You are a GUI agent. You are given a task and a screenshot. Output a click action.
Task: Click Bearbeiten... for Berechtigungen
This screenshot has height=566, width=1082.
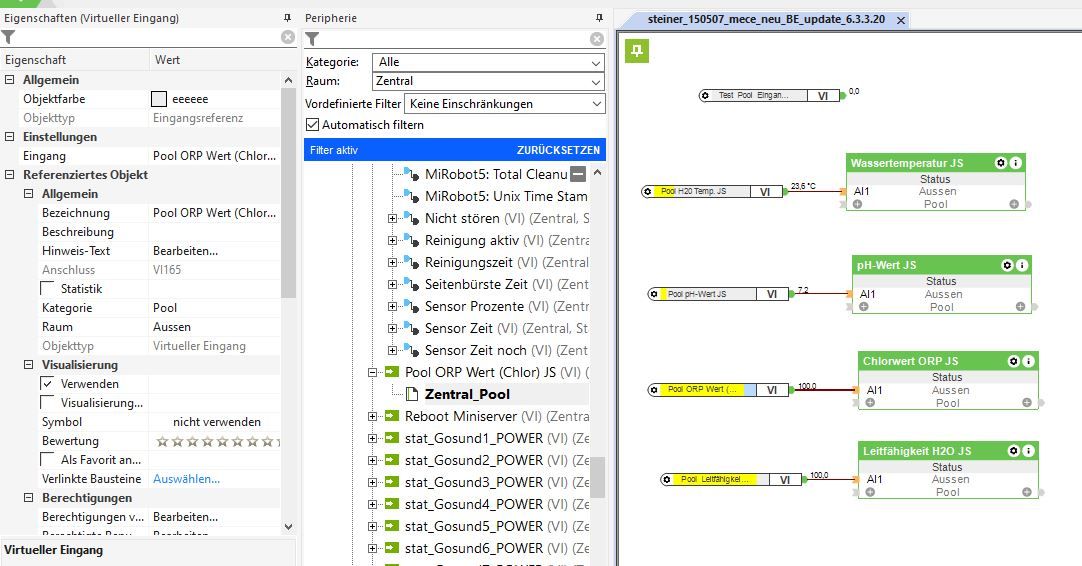point(186,517)
